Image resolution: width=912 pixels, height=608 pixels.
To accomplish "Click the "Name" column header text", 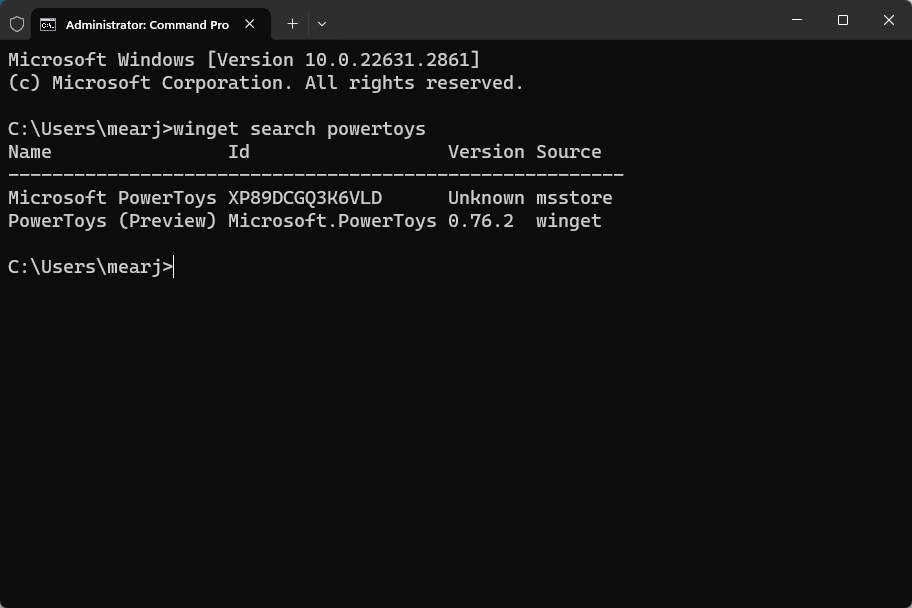I will pos(30,152).
